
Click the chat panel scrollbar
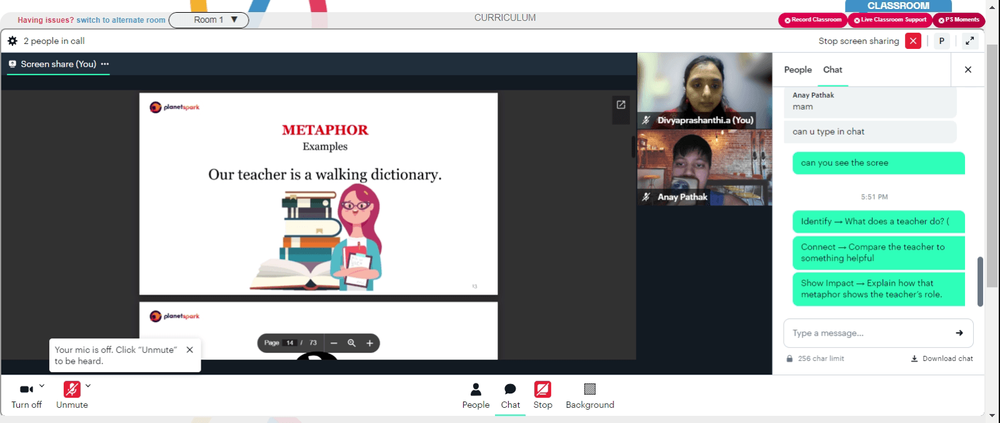980,281
